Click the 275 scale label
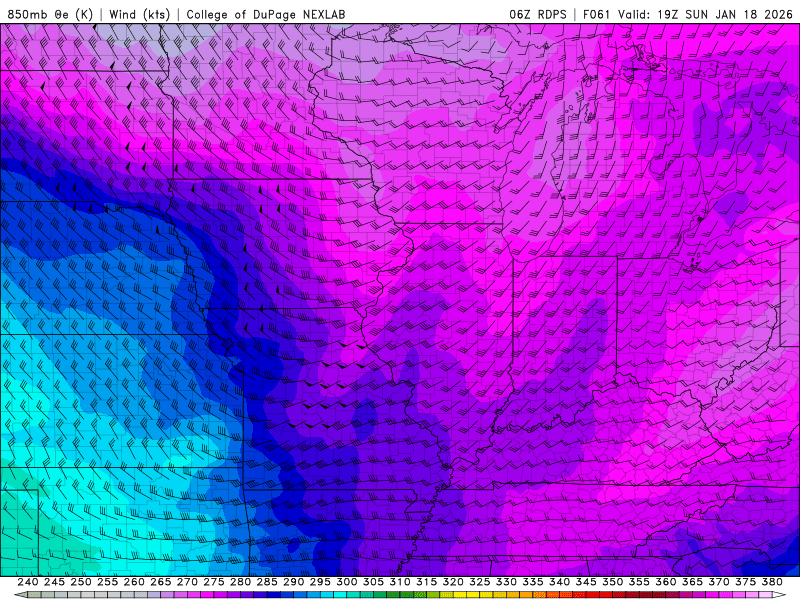 213,582
